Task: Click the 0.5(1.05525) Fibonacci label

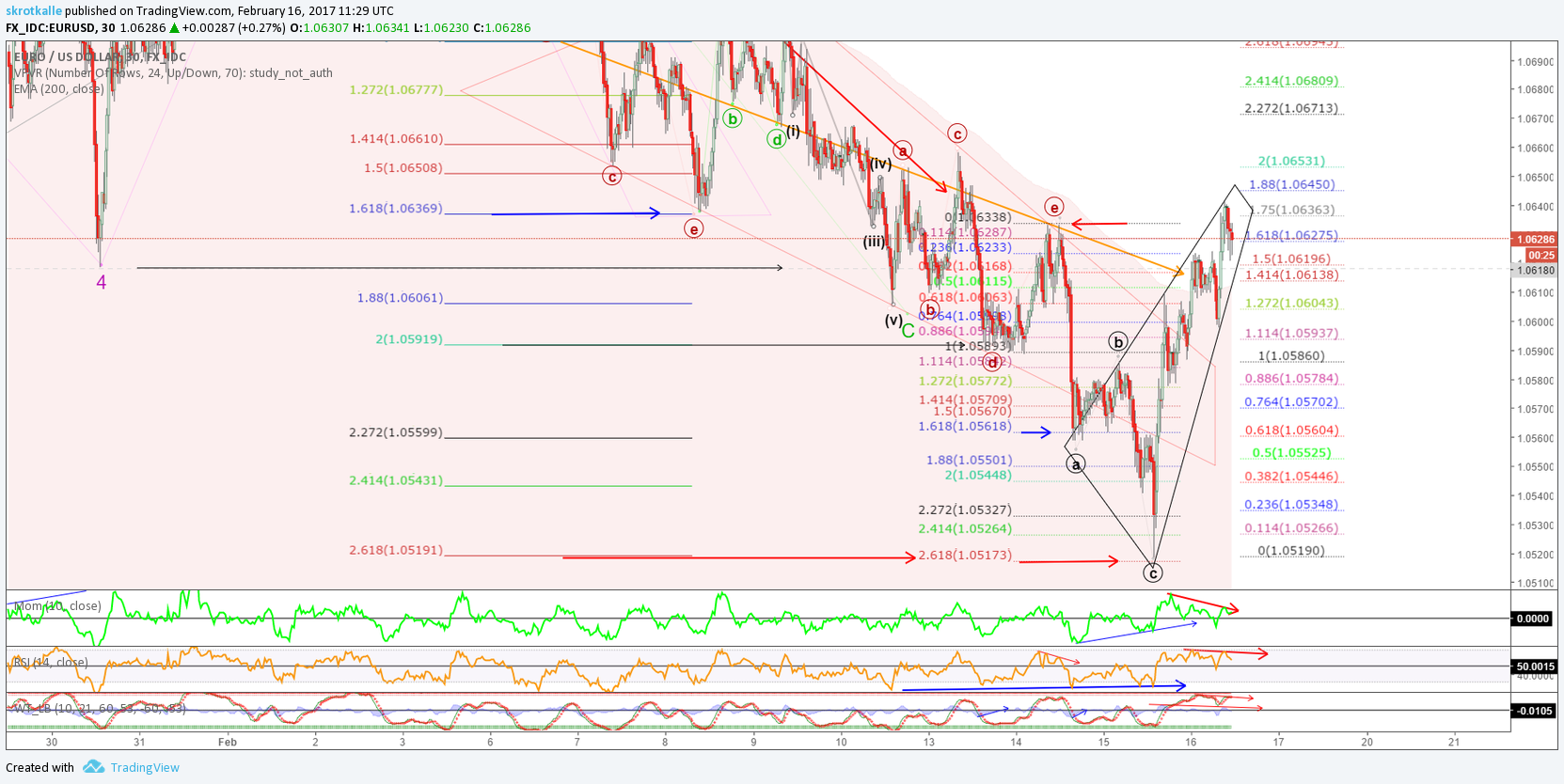Action: tap(1291, 453)
